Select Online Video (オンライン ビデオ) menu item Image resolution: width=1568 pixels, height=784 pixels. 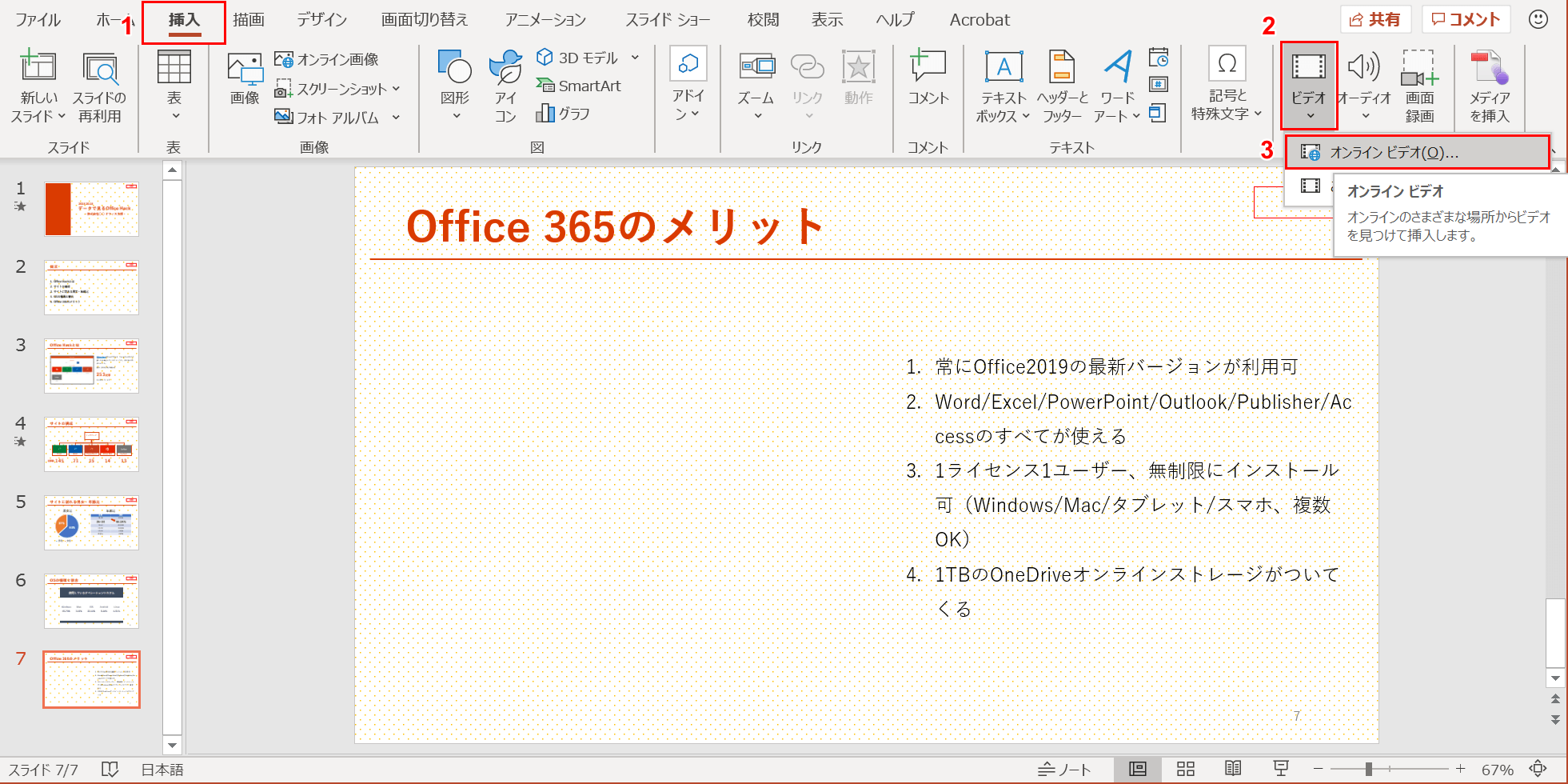click(x=1417, y=152)
